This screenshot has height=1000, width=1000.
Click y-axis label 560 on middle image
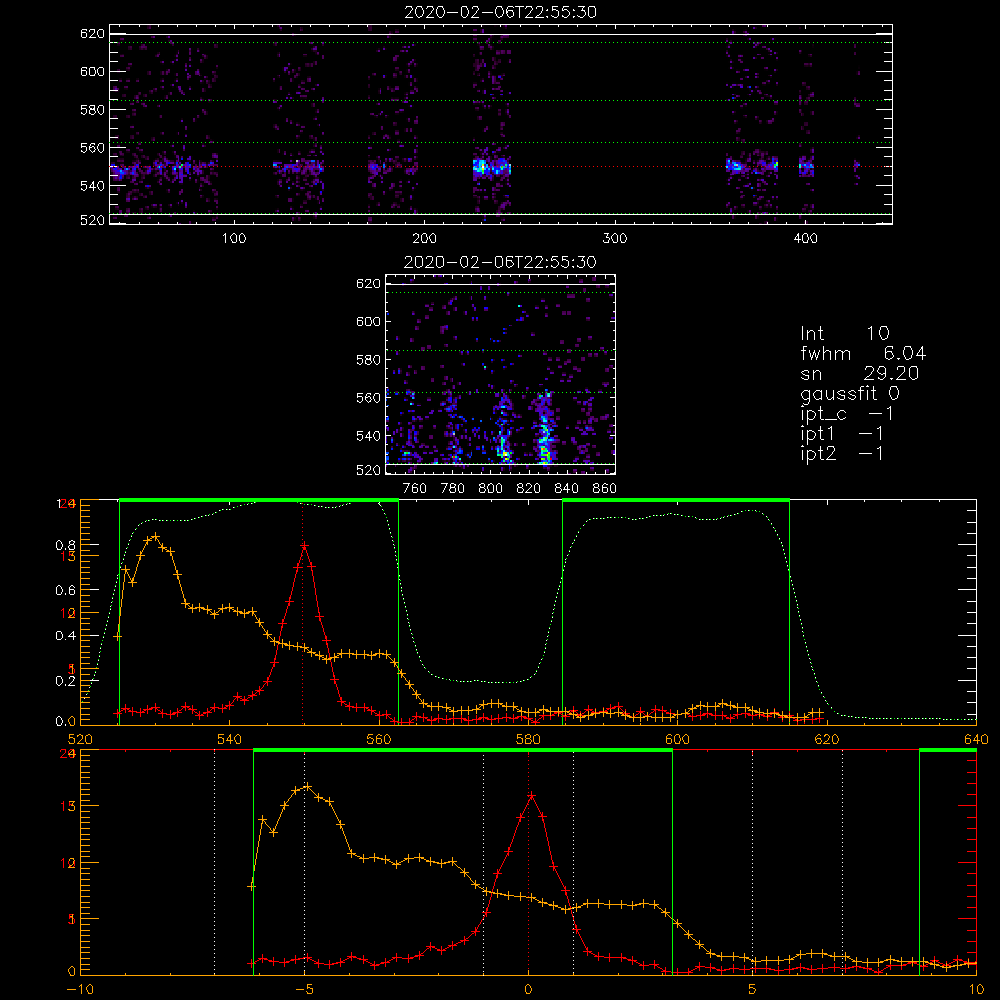[368, 398]
